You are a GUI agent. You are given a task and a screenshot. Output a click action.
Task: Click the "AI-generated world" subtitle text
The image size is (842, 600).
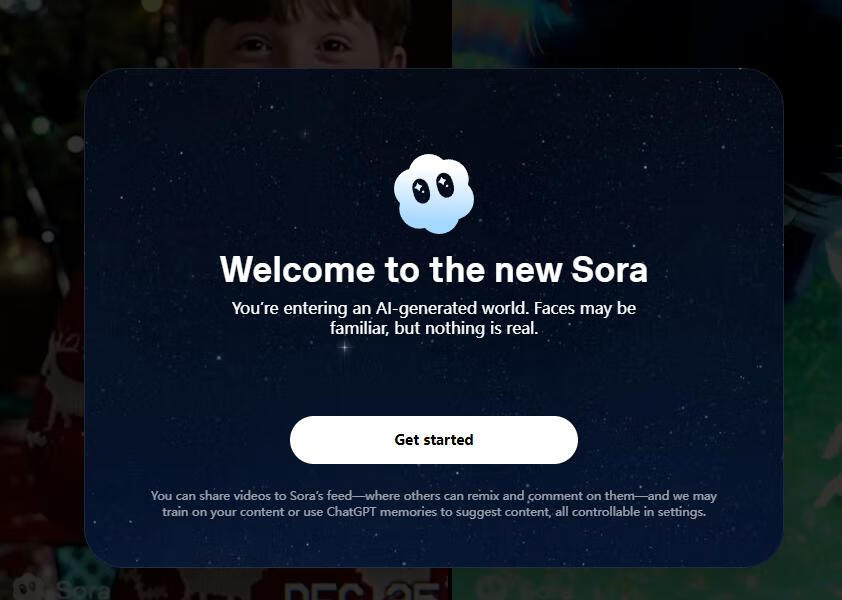(x=451, y=308)
